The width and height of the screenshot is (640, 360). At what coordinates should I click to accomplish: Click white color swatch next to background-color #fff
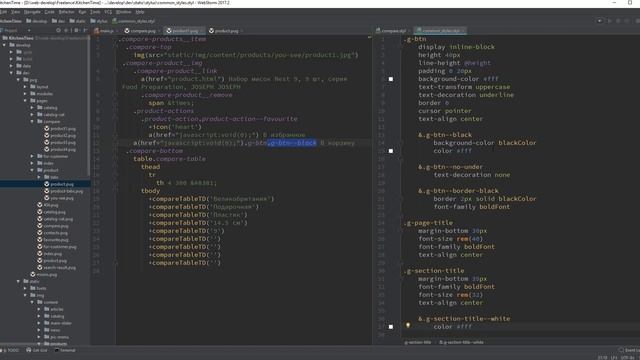[x=391, y=79]
